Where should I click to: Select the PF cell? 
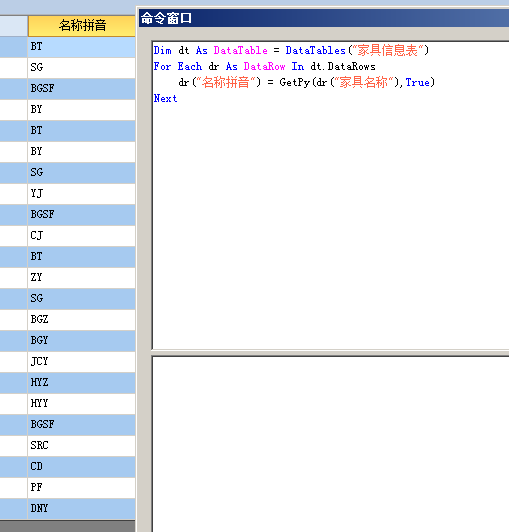tap(82, 488)
